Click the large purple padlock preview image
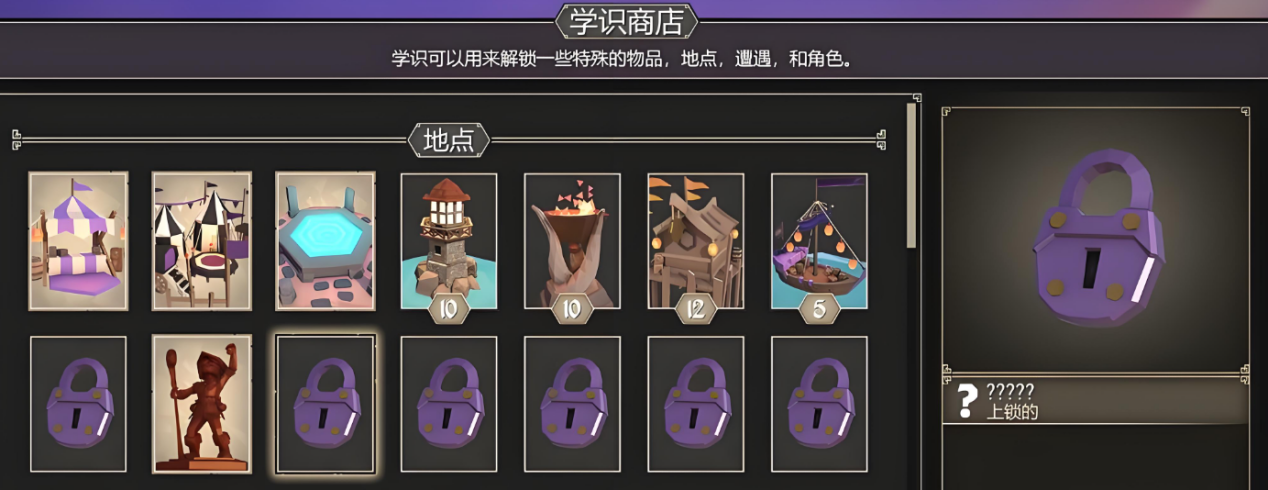The image size is (1268, 490). (1095, 240)
